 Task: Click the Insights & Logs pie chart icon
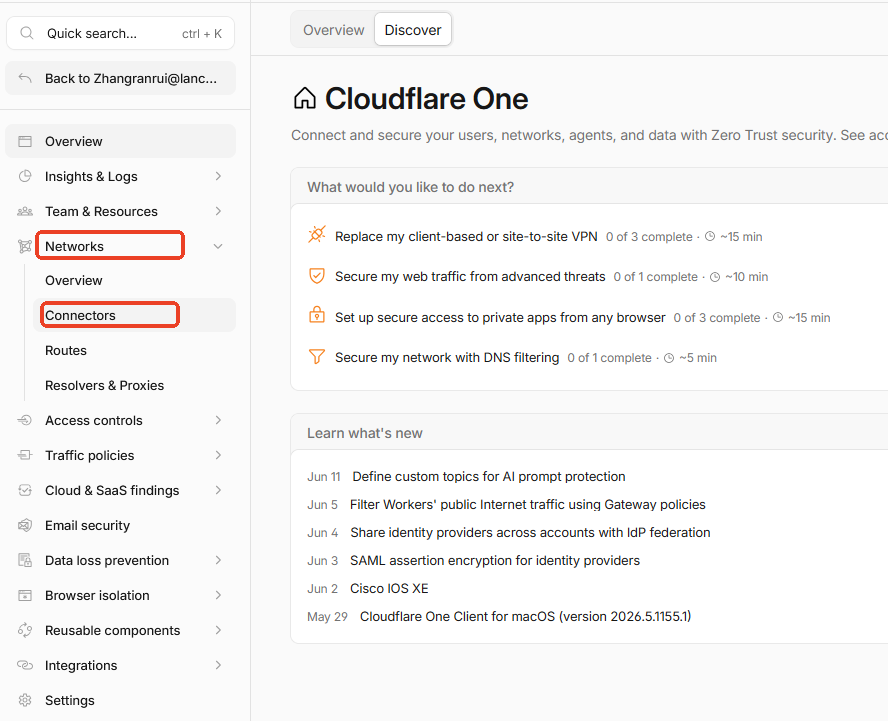25,176
